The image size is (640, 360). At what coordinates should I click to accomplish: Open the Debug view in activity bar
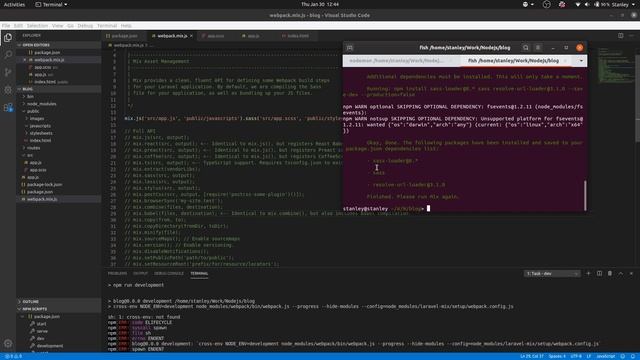(8, 89)
